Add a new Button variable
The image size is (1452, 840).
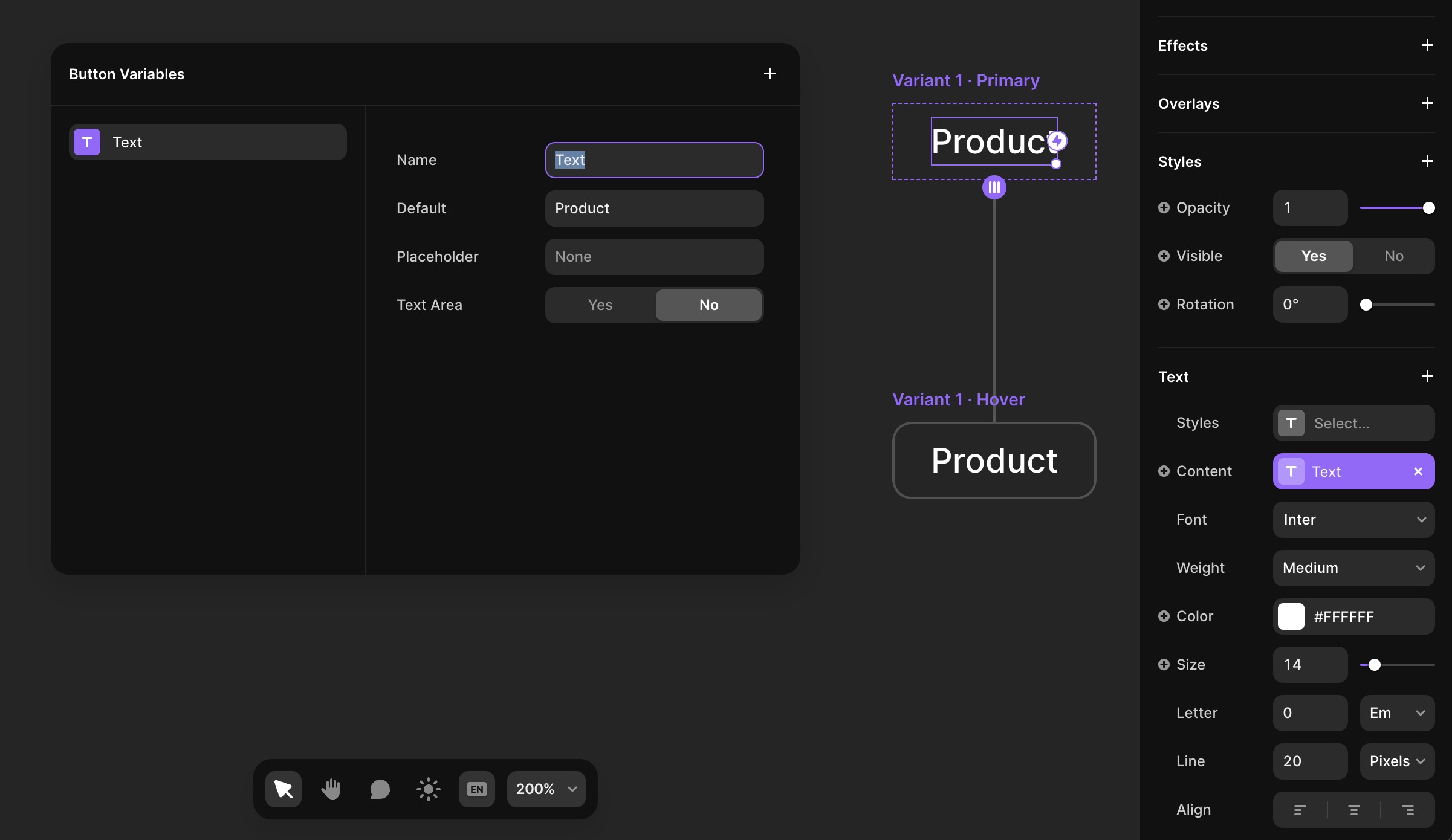point(770,74)
